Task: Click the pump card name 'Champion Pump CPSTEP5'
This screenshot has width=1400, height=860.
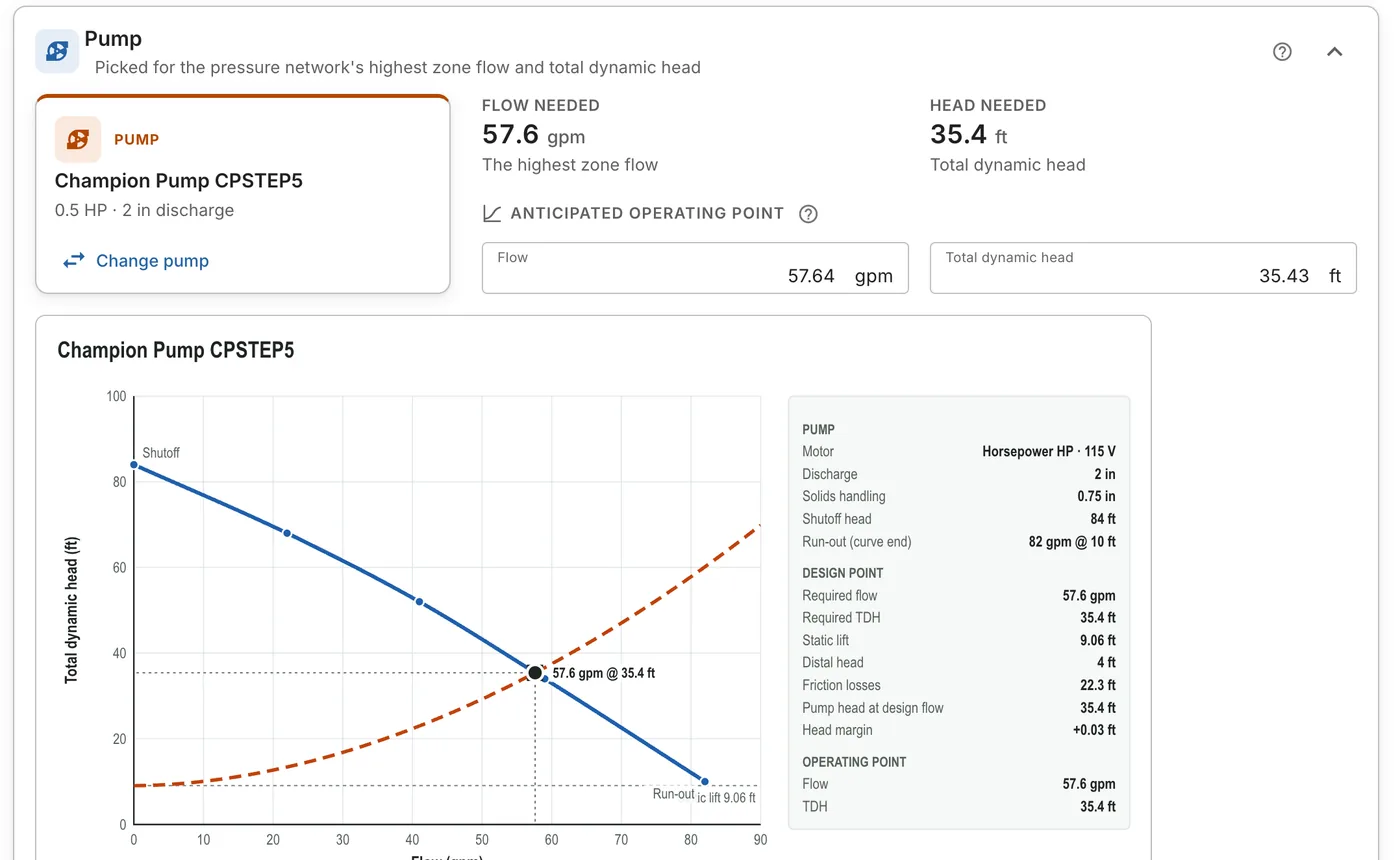Action: coord(179,181)
